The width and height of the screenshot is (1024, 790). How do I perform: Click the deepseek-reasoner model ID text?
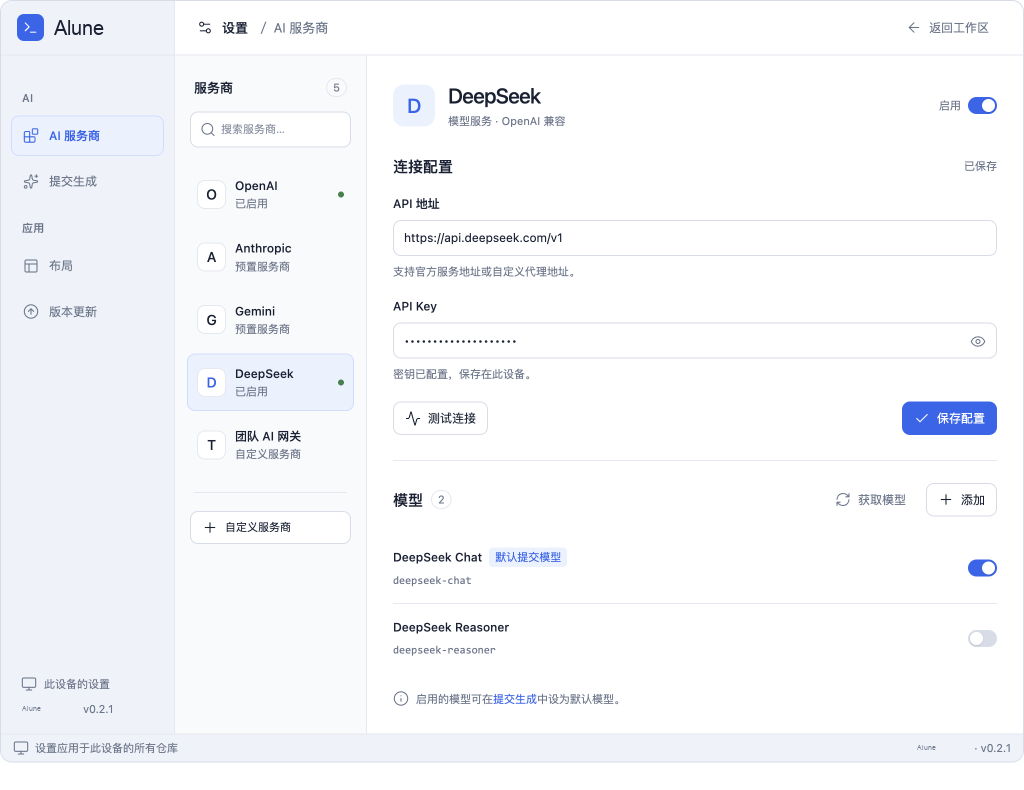444,650
